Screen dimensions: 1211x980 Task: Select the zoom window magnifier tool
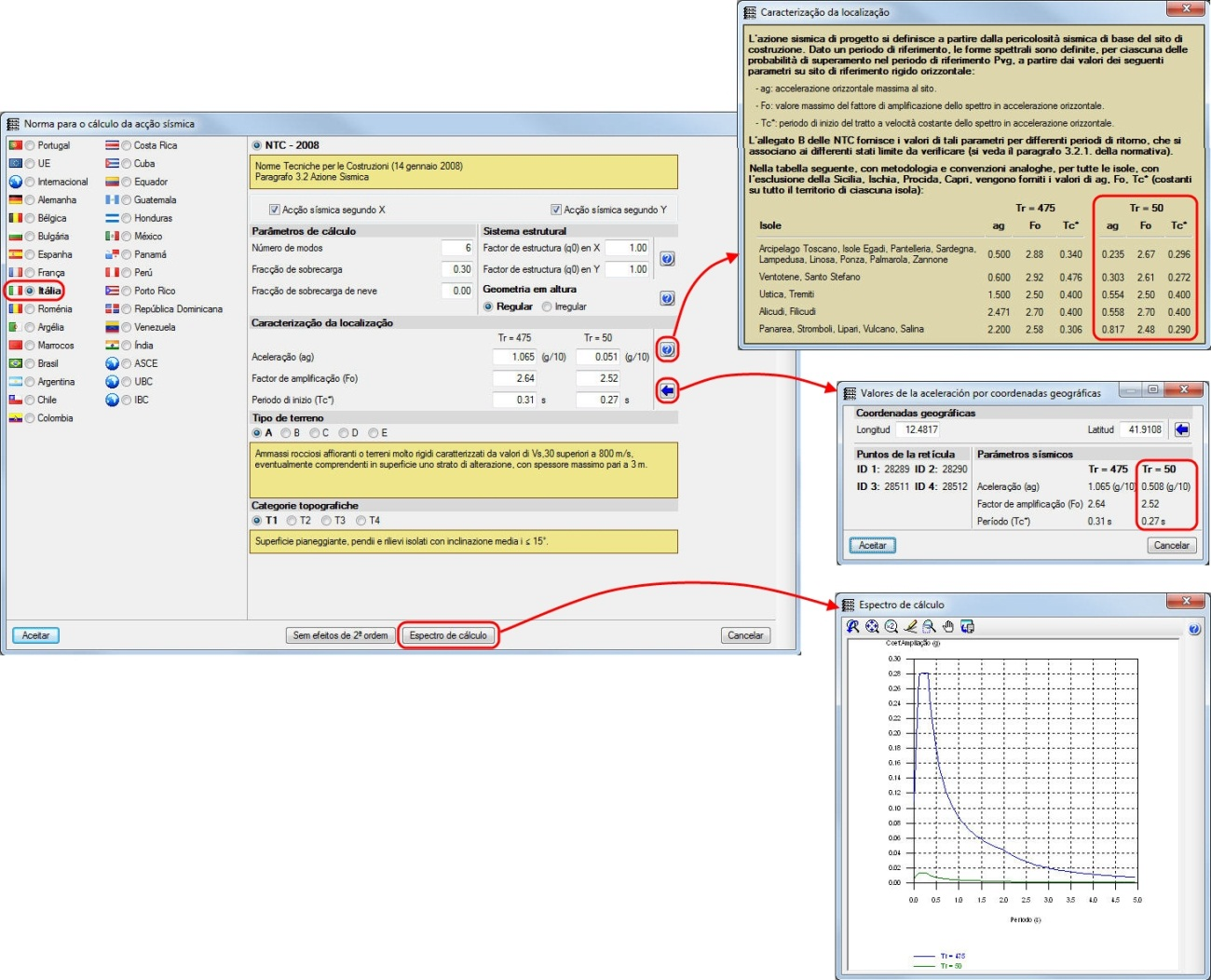[929, 627]
